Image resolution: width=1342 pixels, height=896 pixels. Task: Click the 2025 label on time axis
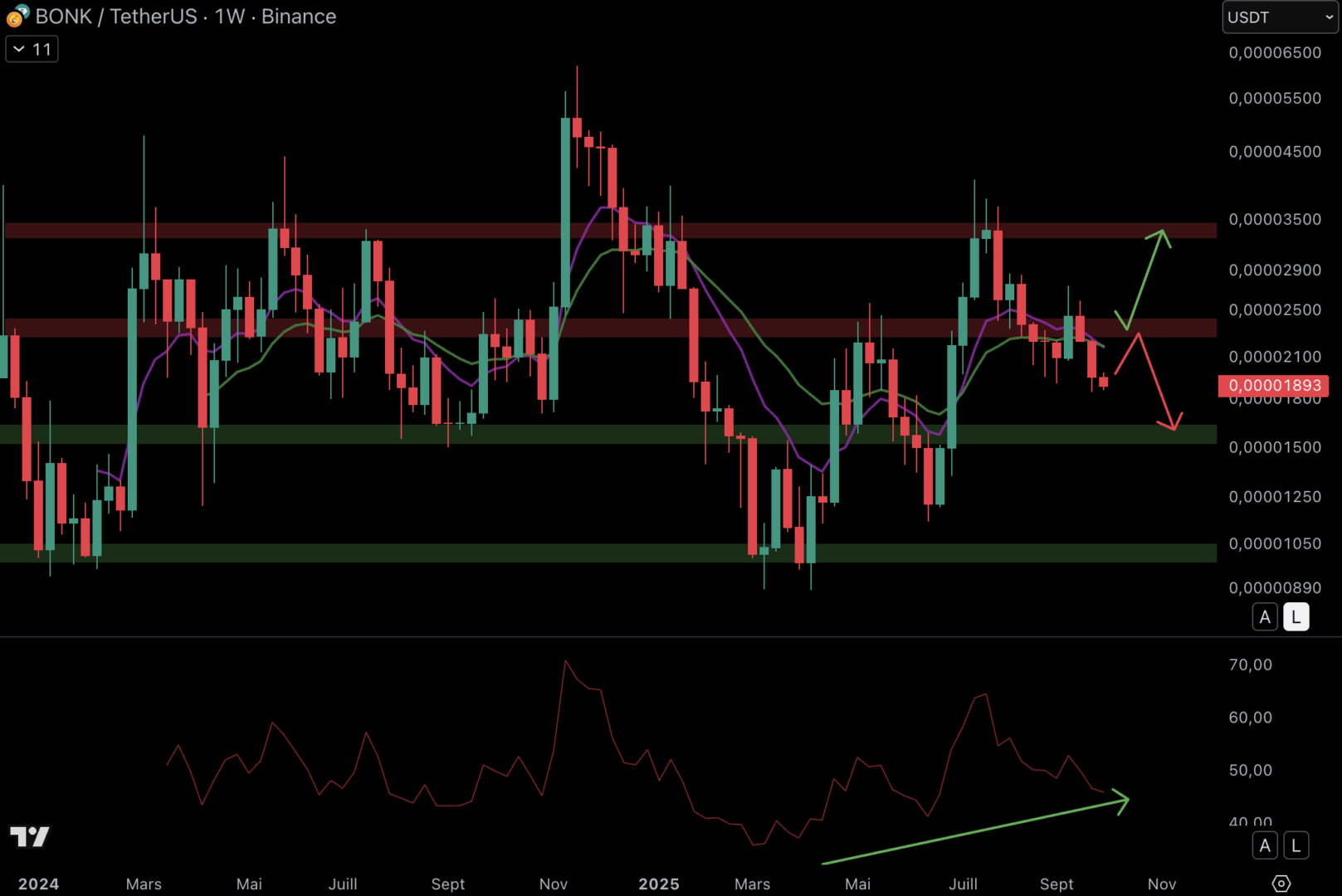click(x=659, y=884)
